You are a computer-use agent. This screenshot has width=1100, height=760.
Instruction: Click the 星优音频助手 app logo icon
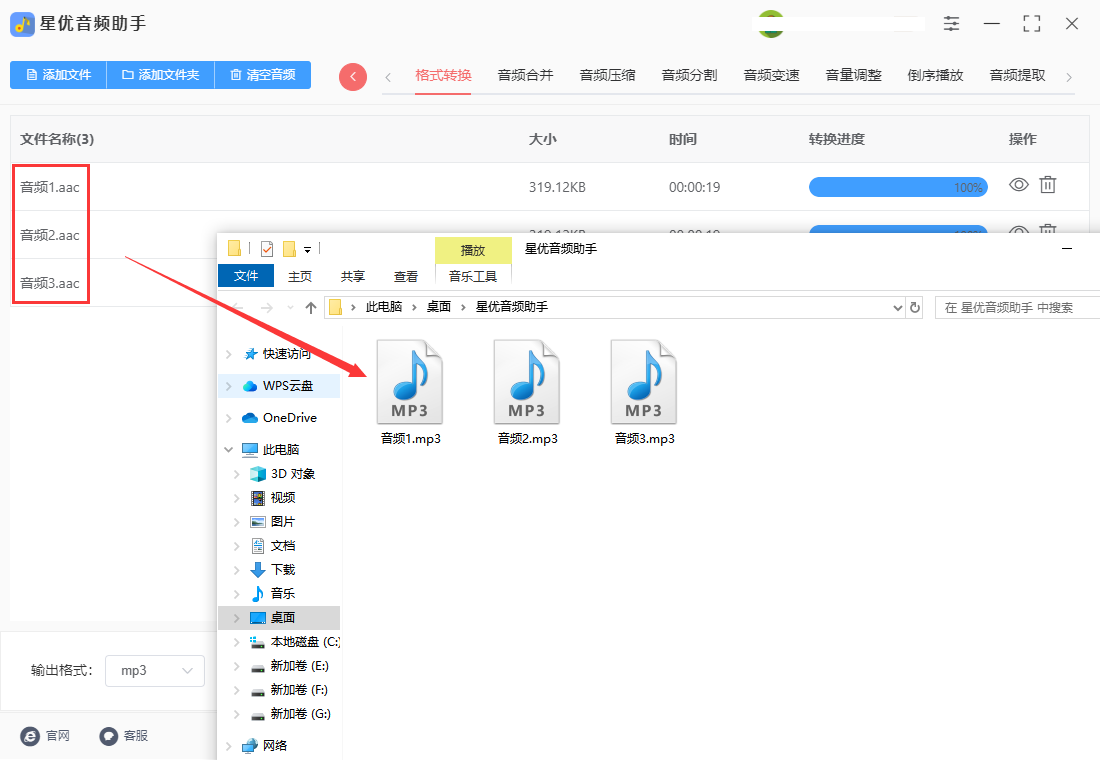(22, 25)
